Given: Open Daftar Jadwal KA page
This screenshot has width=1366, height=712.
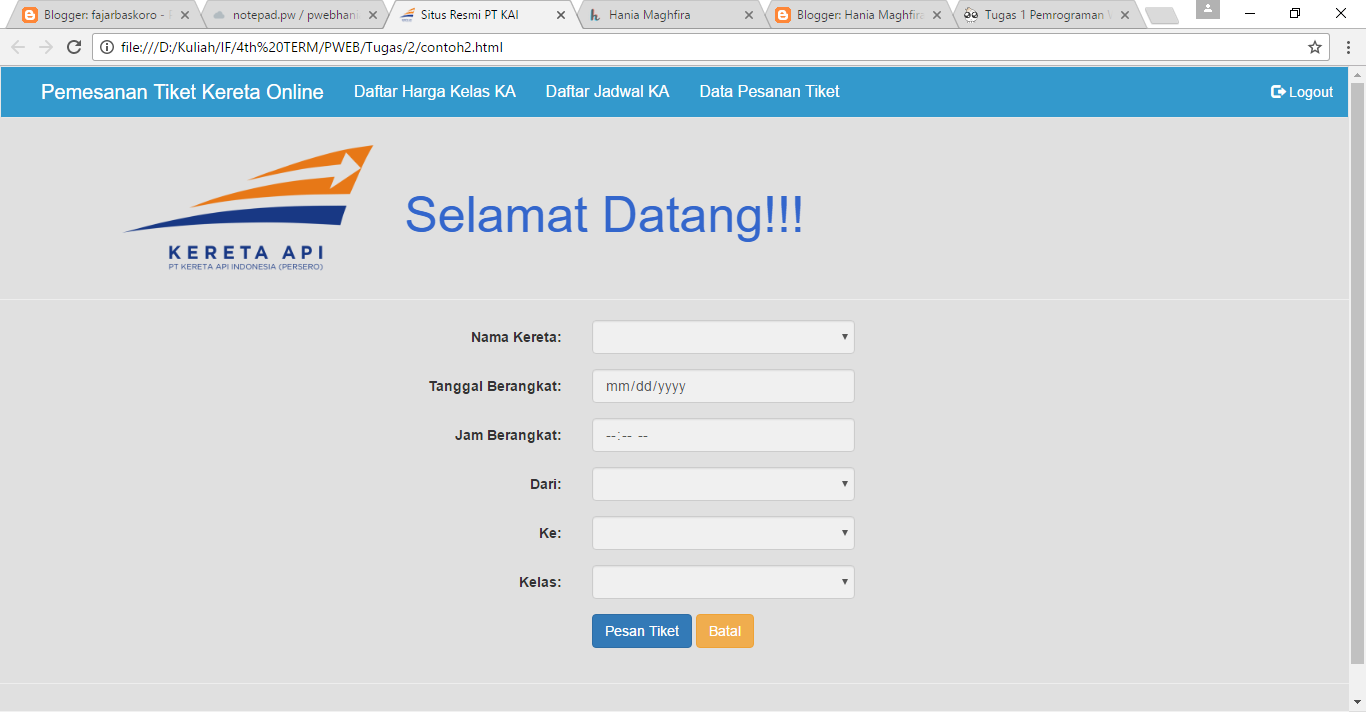Looking at the screenshot, I should (x=607, y=92).
